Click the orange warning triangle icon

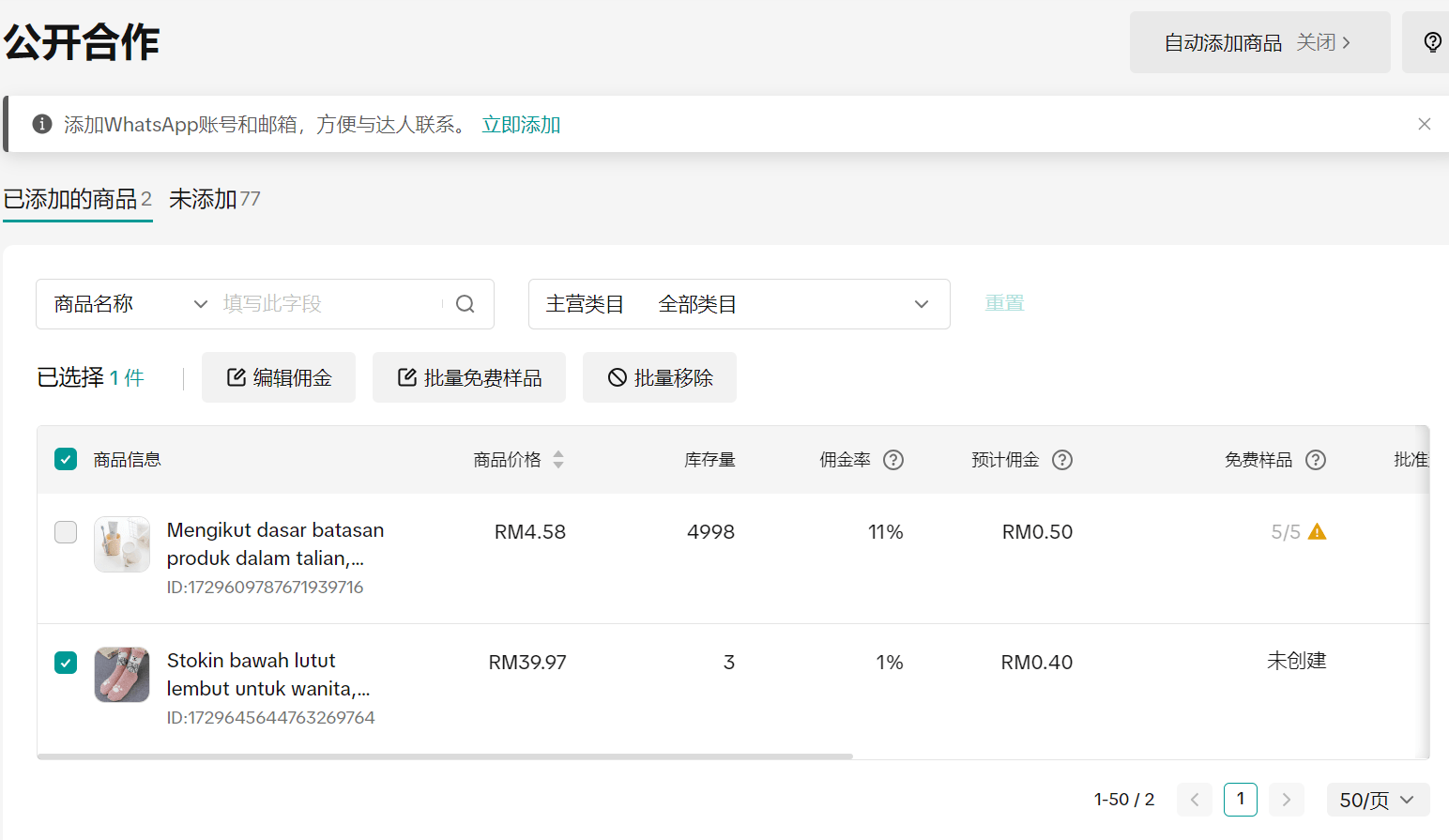1318,532
